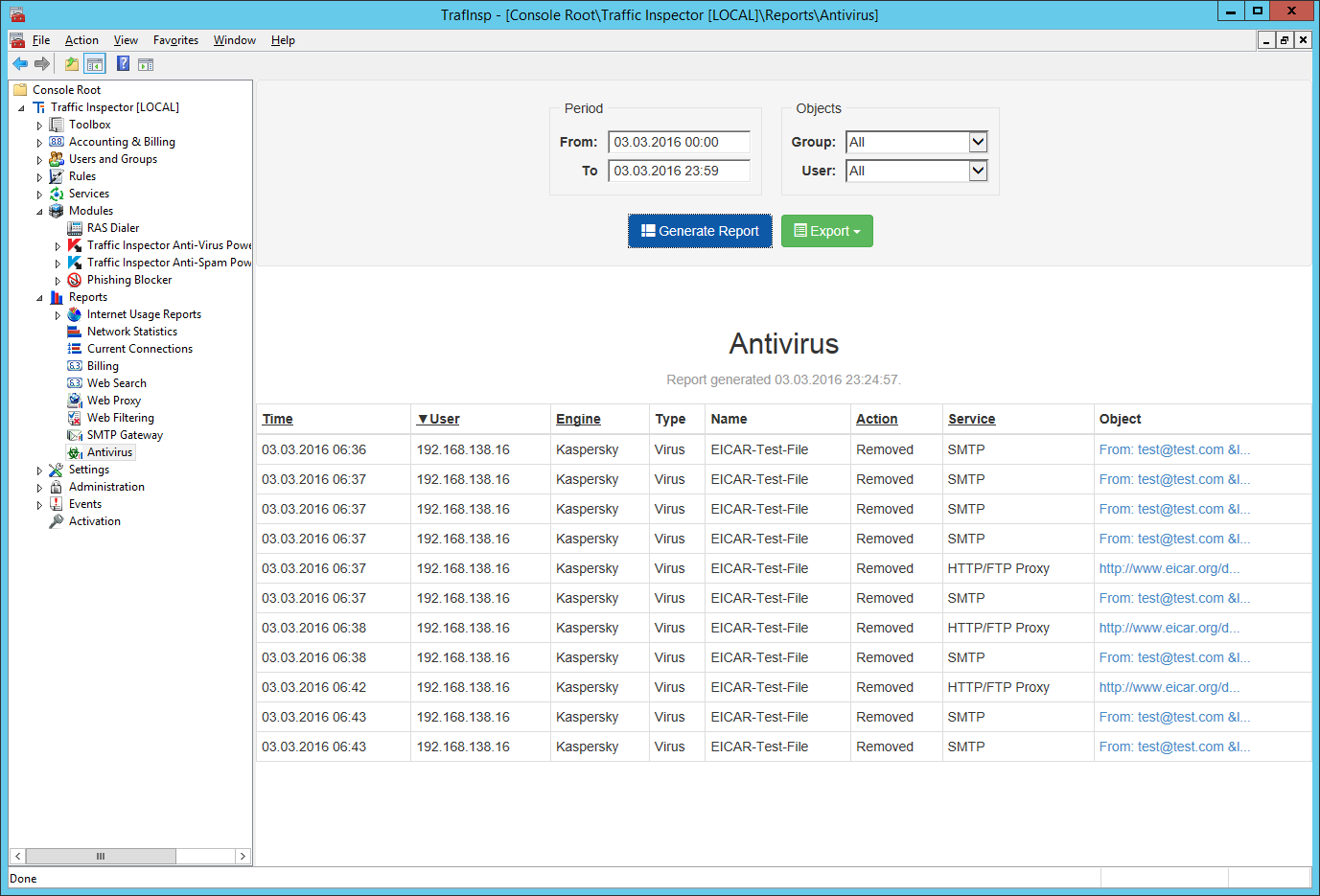Viewport: 1320px width, 896px height.
Task: Click the tree pane horizontal scrollbar thumb
Action: (x=101, y=856)
